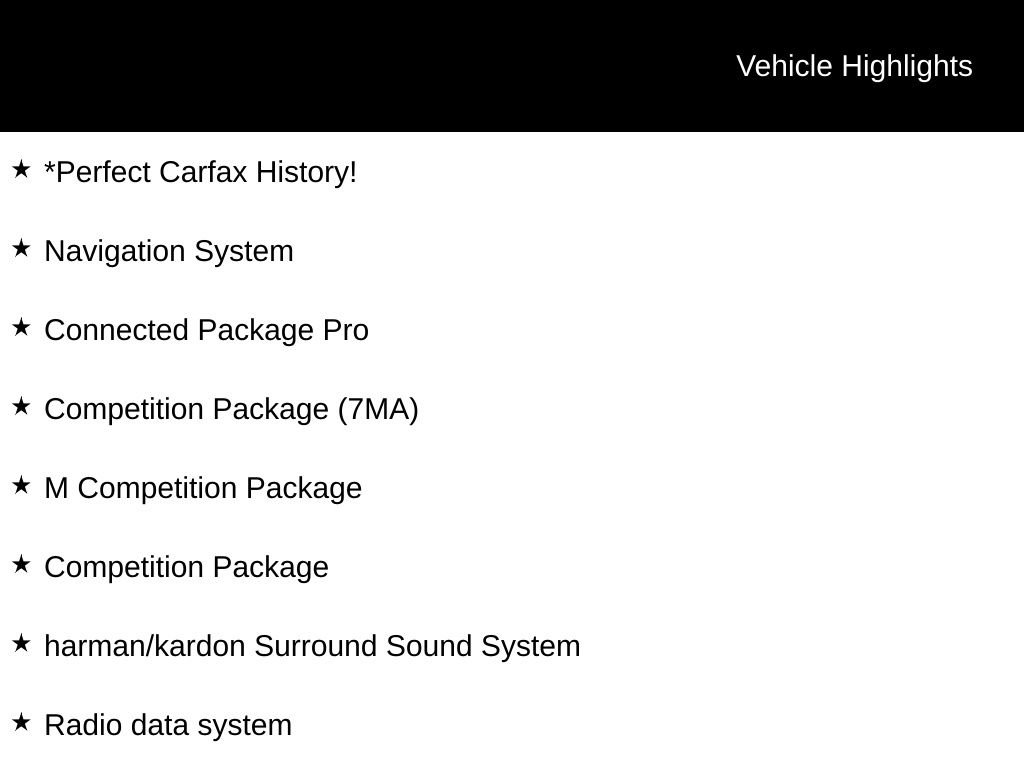Select the star beside M Competition Package

(21, 485)
